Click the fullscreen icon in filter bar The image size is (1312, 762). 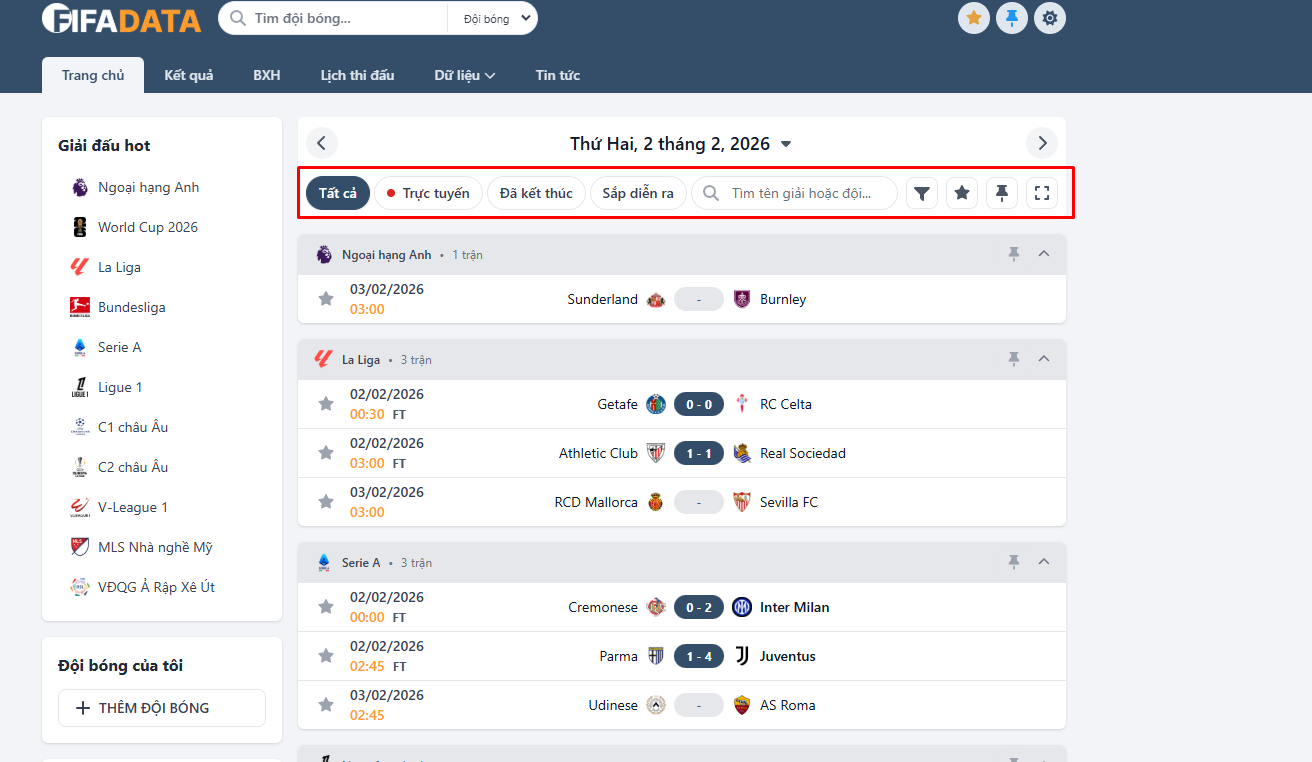pos(1042,193)
